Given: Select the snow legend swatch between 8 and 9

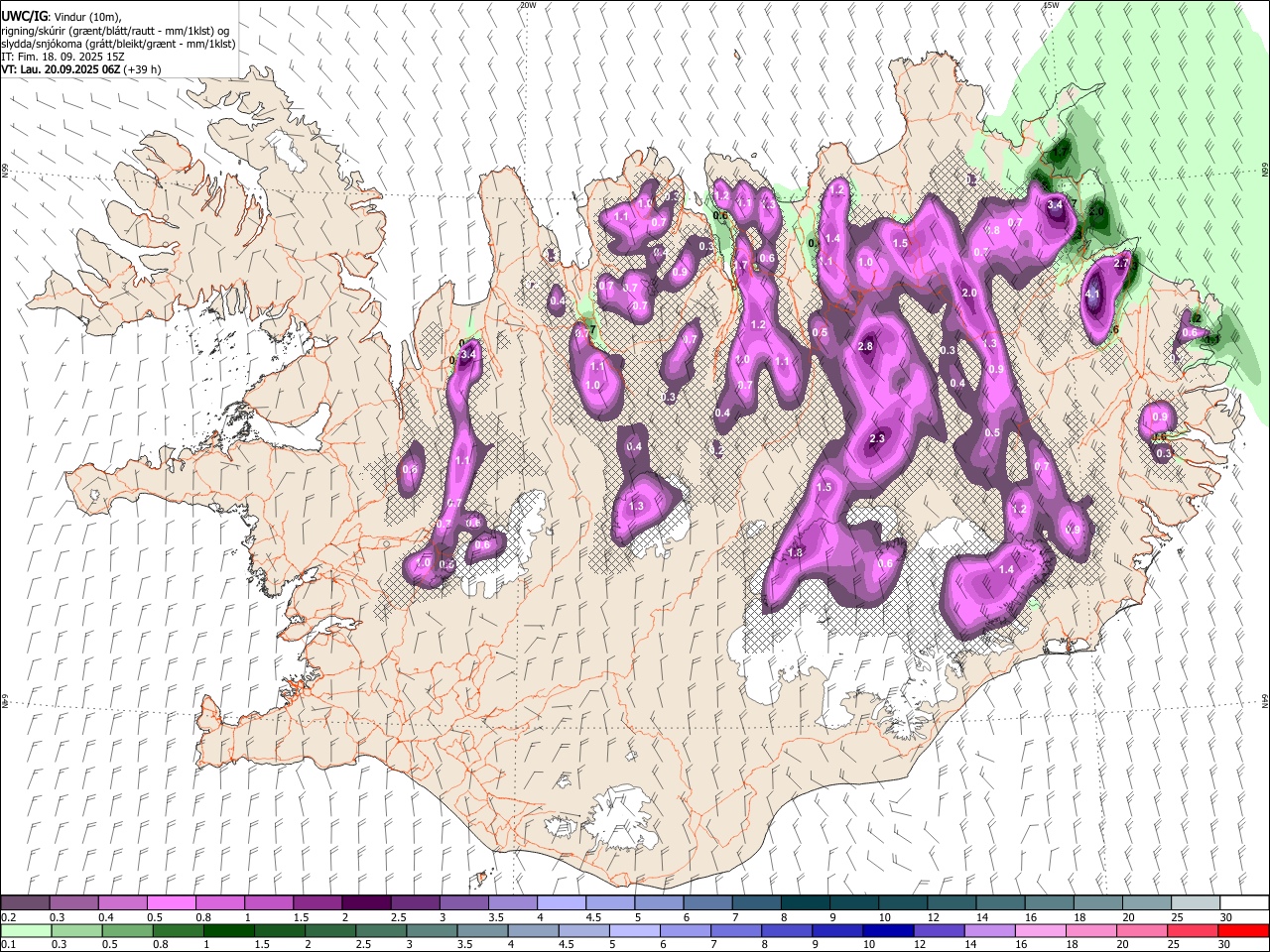Looking at the screenshot, I should pos(804,902).
